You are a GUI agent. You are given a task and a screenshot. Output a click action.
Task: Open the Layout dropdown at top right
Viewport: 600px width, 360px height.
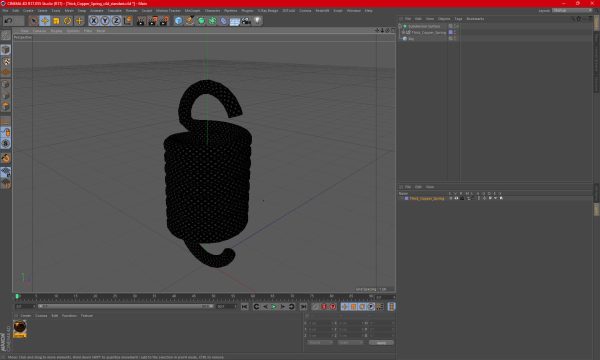pos(572,11)
